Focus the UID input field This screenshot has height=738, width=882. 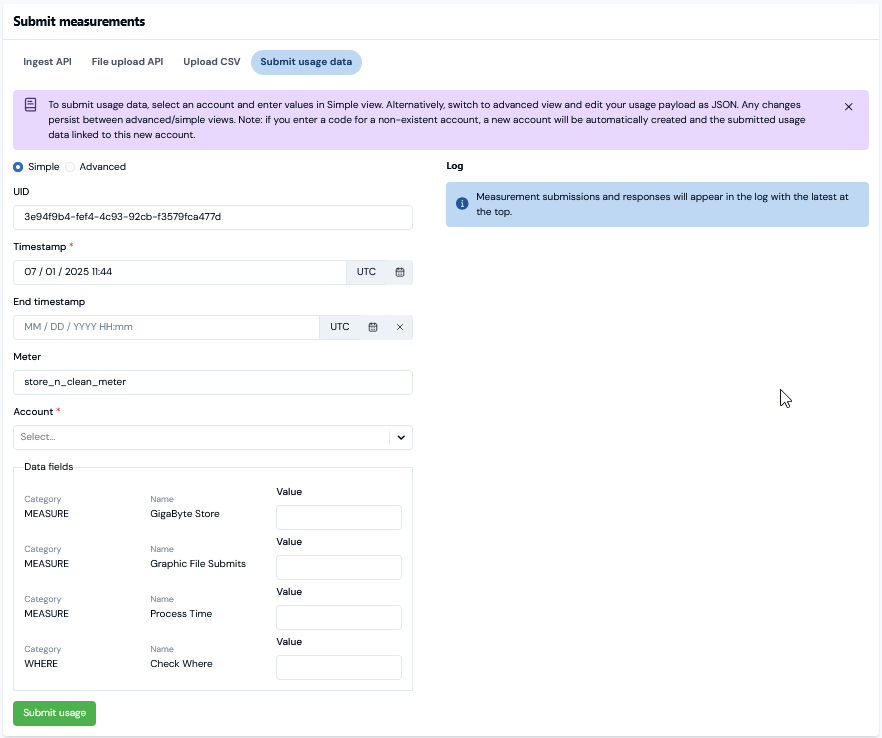click(213, 217)
